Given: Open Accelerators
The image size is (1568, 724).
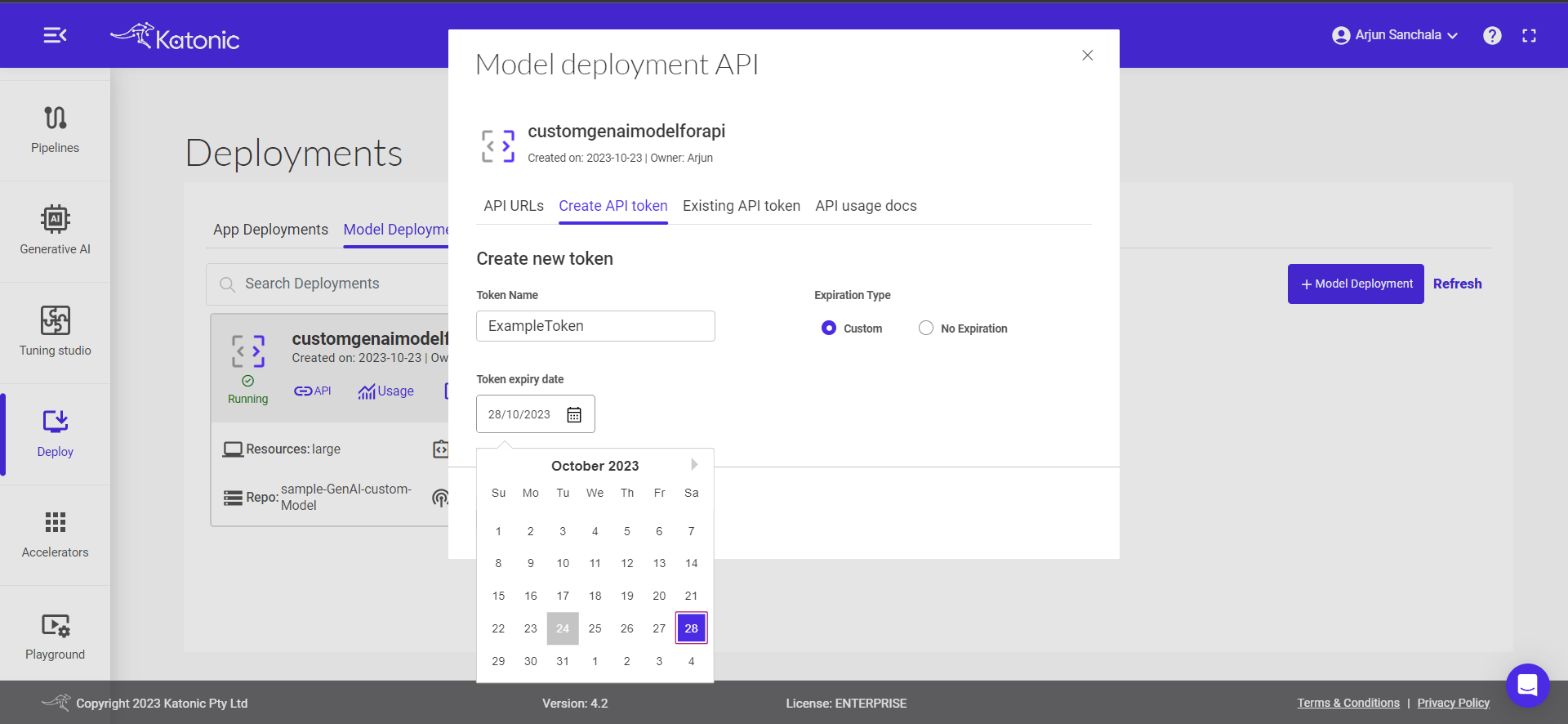Looking at the screenshot, I should 55,534.
